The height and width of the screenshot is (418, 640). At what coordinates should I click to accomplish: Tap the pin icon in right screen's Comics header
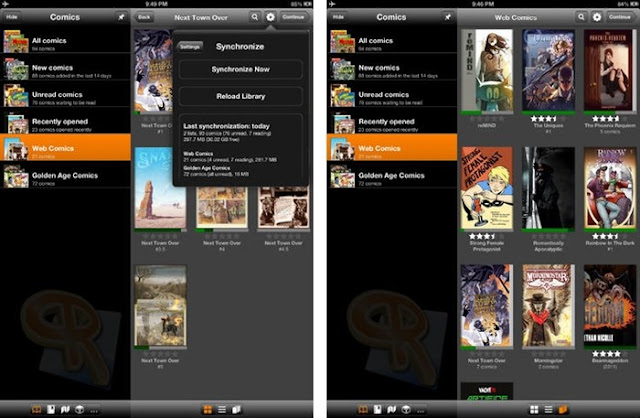(448, 17)
